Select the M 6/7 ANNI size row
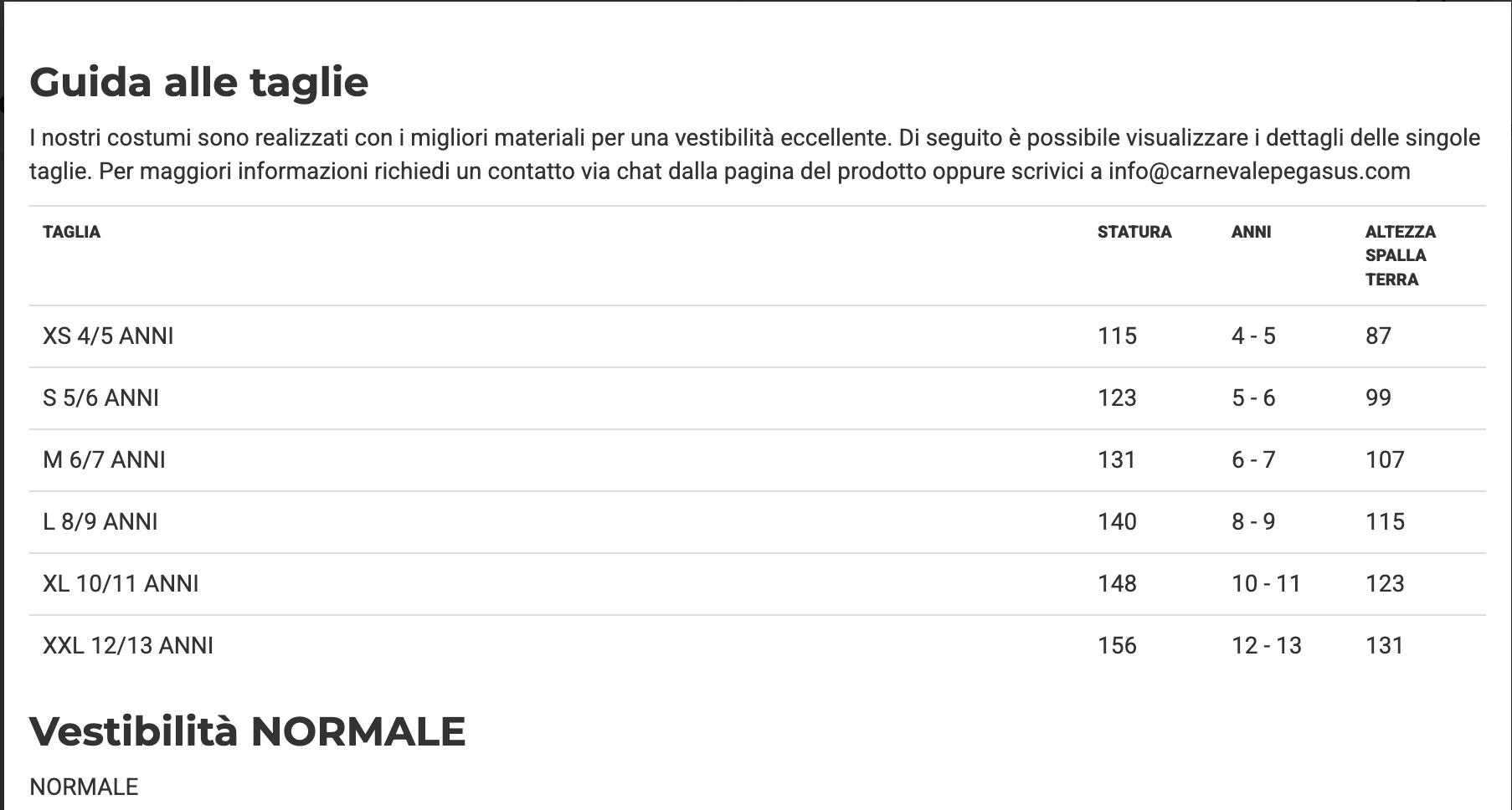This screenshot has height=810, width=1512. click(105, 460)
